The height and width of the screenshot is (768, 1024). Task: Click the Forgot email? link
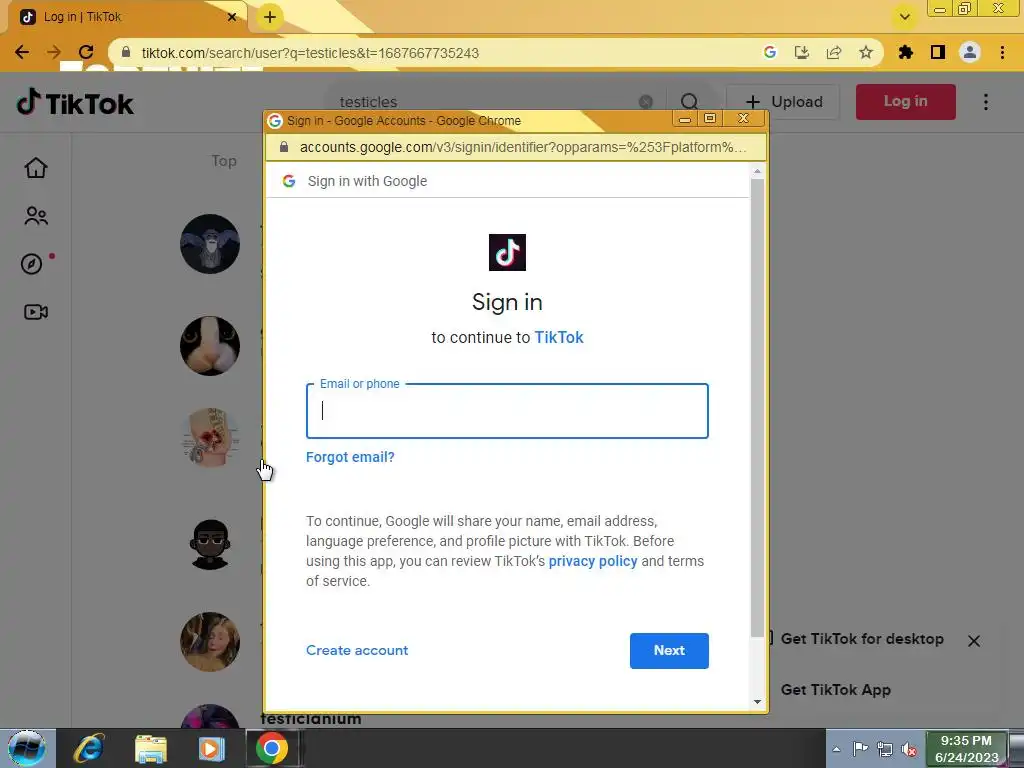coord(350,457)
